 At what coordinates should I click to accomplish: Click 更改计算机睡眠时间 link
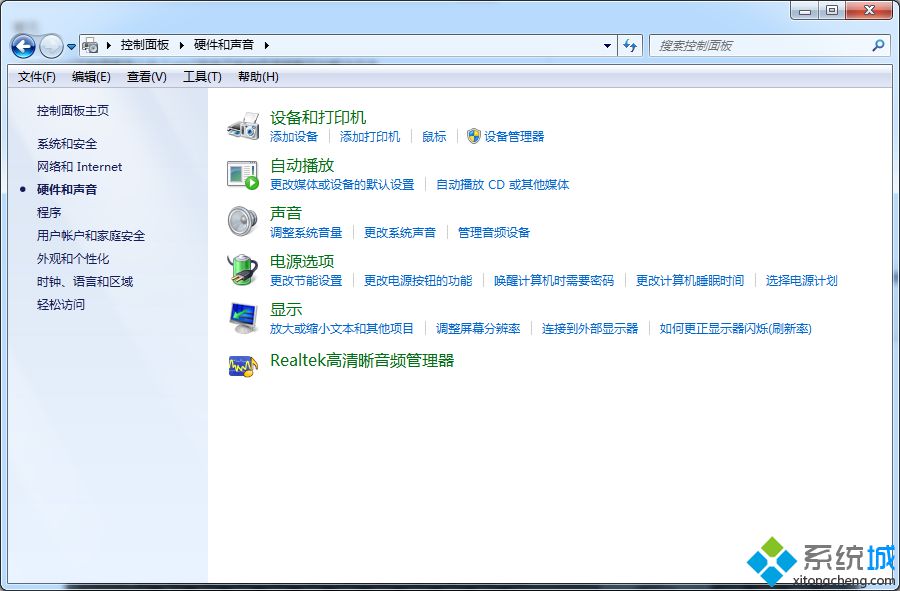click(x=690, y=280)
